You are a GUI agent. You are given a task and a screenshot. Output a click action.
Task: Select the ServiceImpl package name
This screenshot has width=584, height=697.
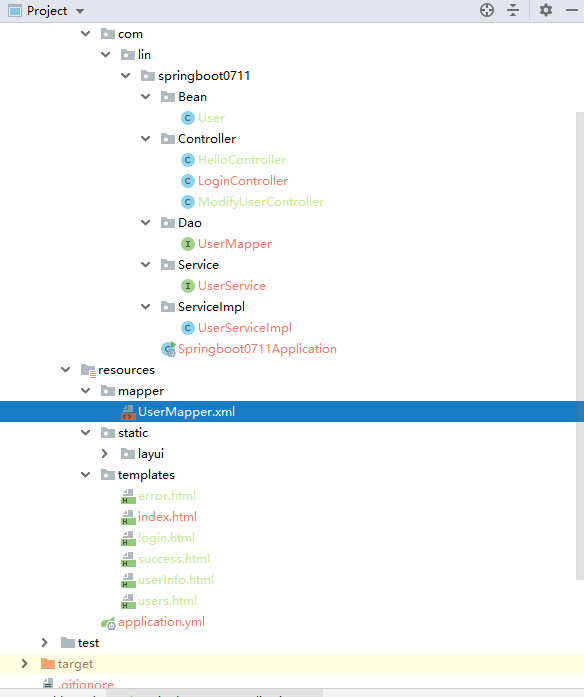tap(212, 307)
